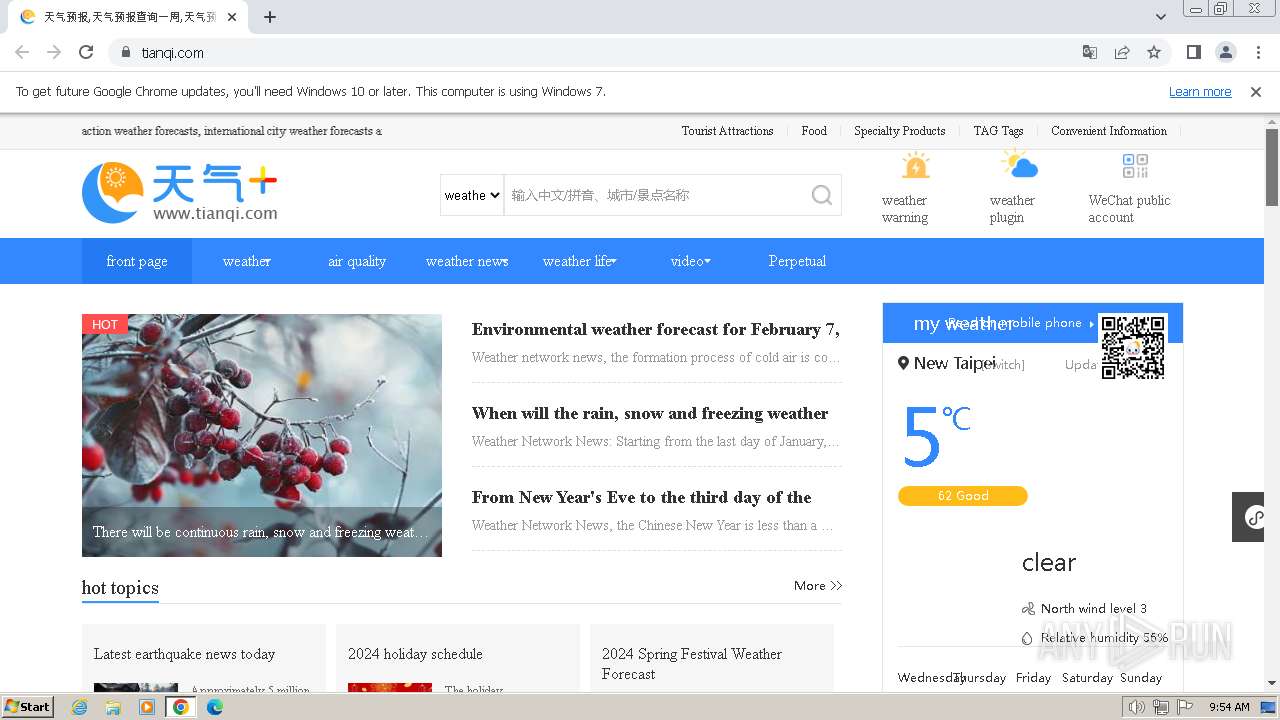Open the weather plugin icon
The width and height of the screenshot is (1280, 720).
click(1020, 164)
